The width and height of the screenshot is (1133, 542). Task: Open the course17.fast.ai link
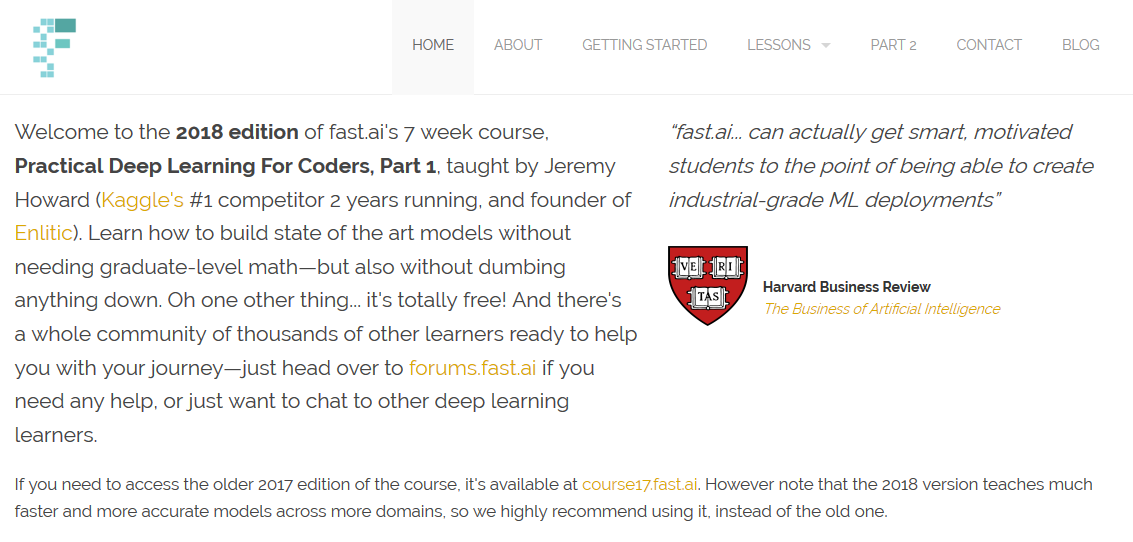coord(639,483)
